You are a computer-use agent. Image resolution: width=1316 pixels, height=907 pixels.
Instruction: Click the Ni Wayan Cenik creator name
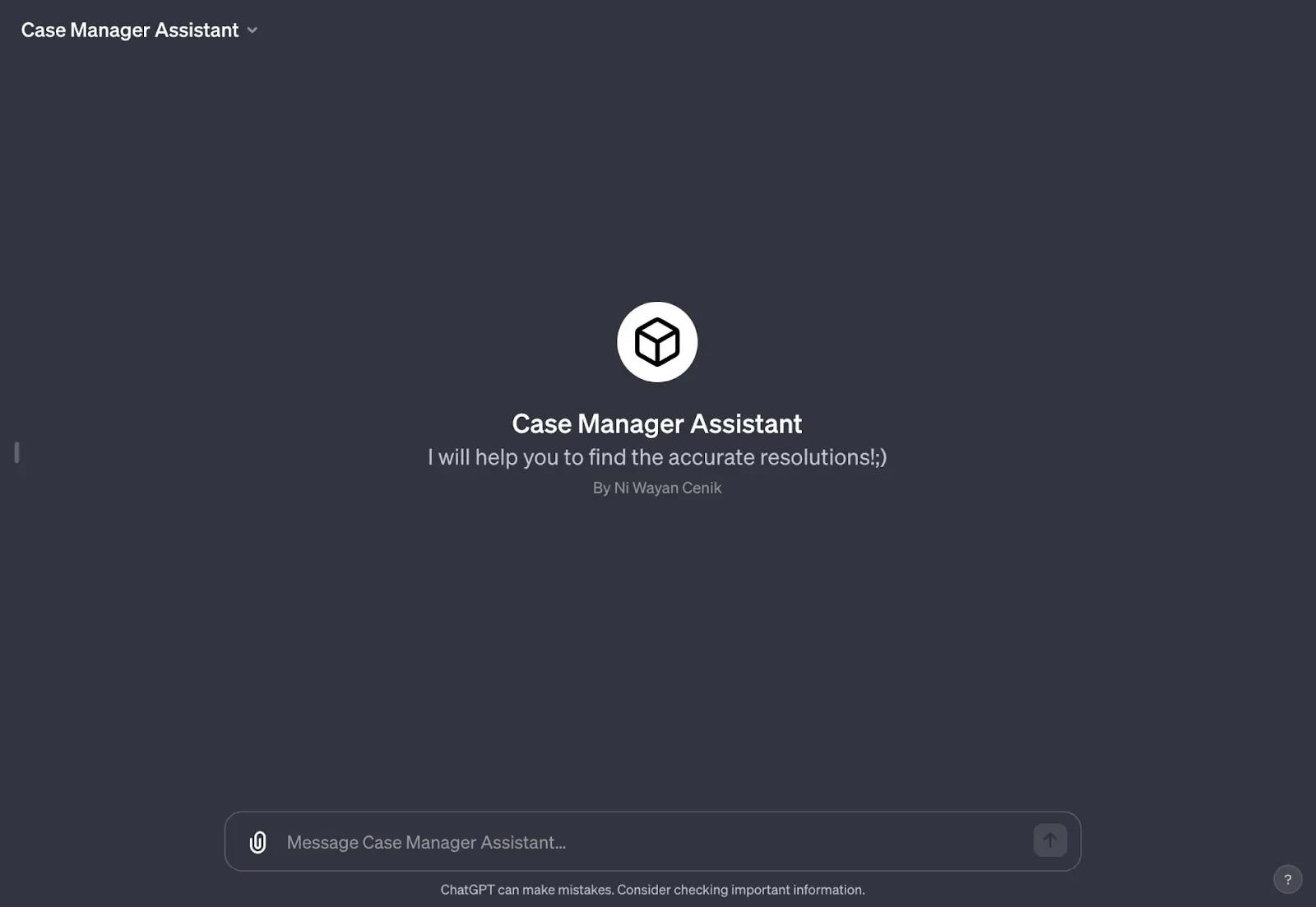click(668, 488)
